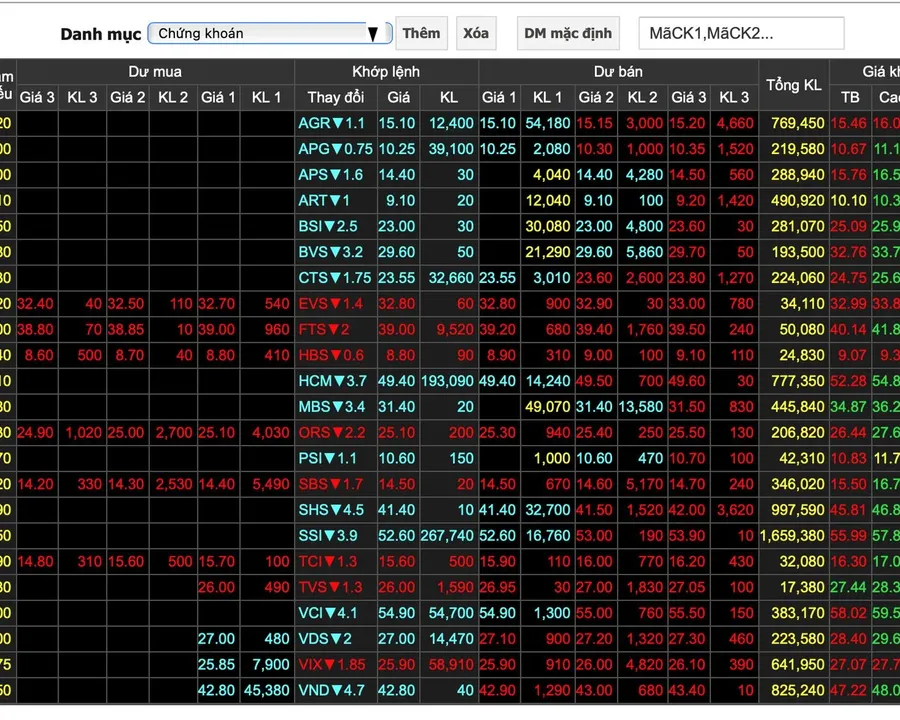Click SHS total volume 997,590
Viewport: 900px width, 720px height.
798,510
